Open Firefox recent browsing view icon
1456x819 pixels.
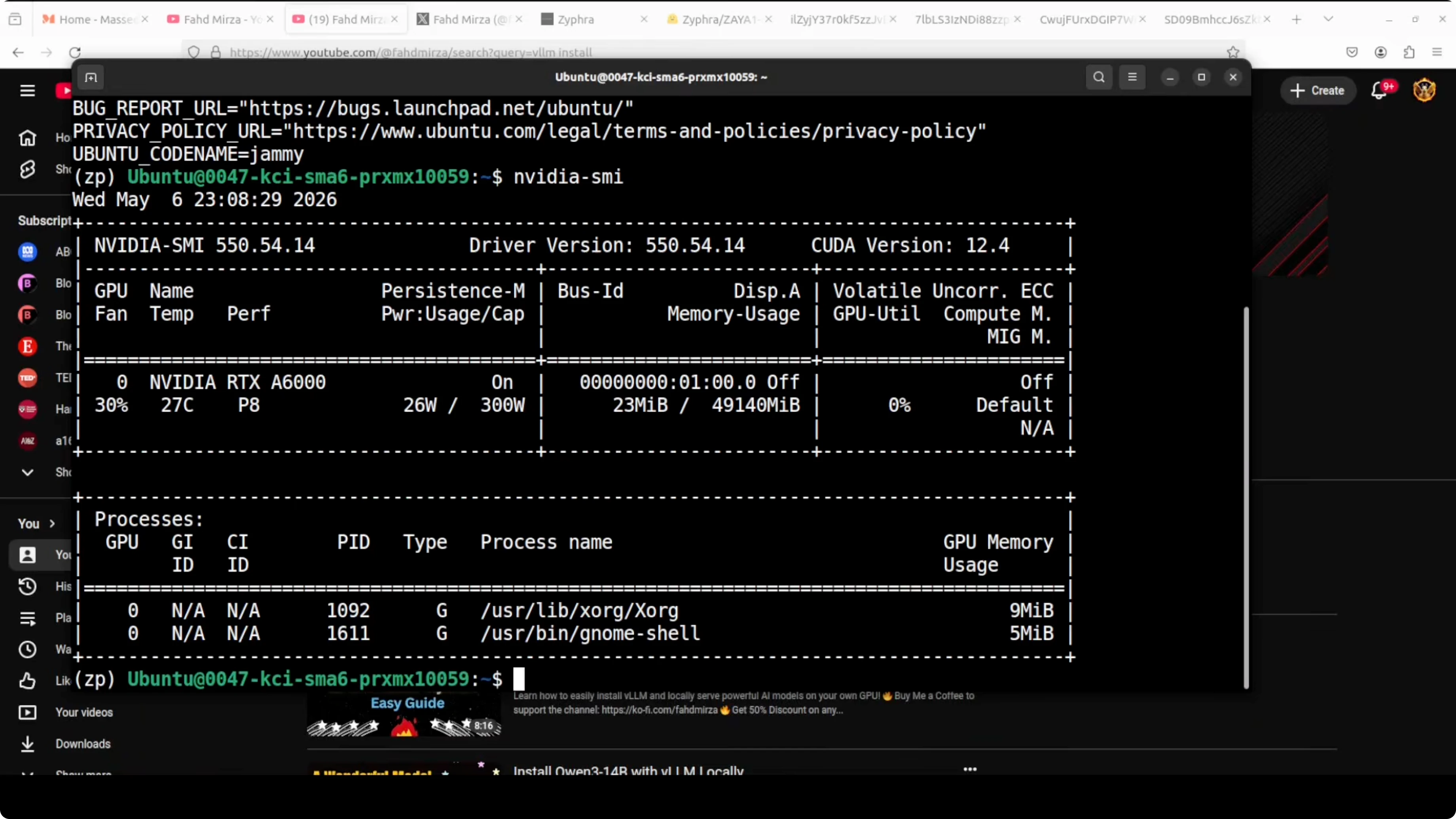tap(15, 19)
